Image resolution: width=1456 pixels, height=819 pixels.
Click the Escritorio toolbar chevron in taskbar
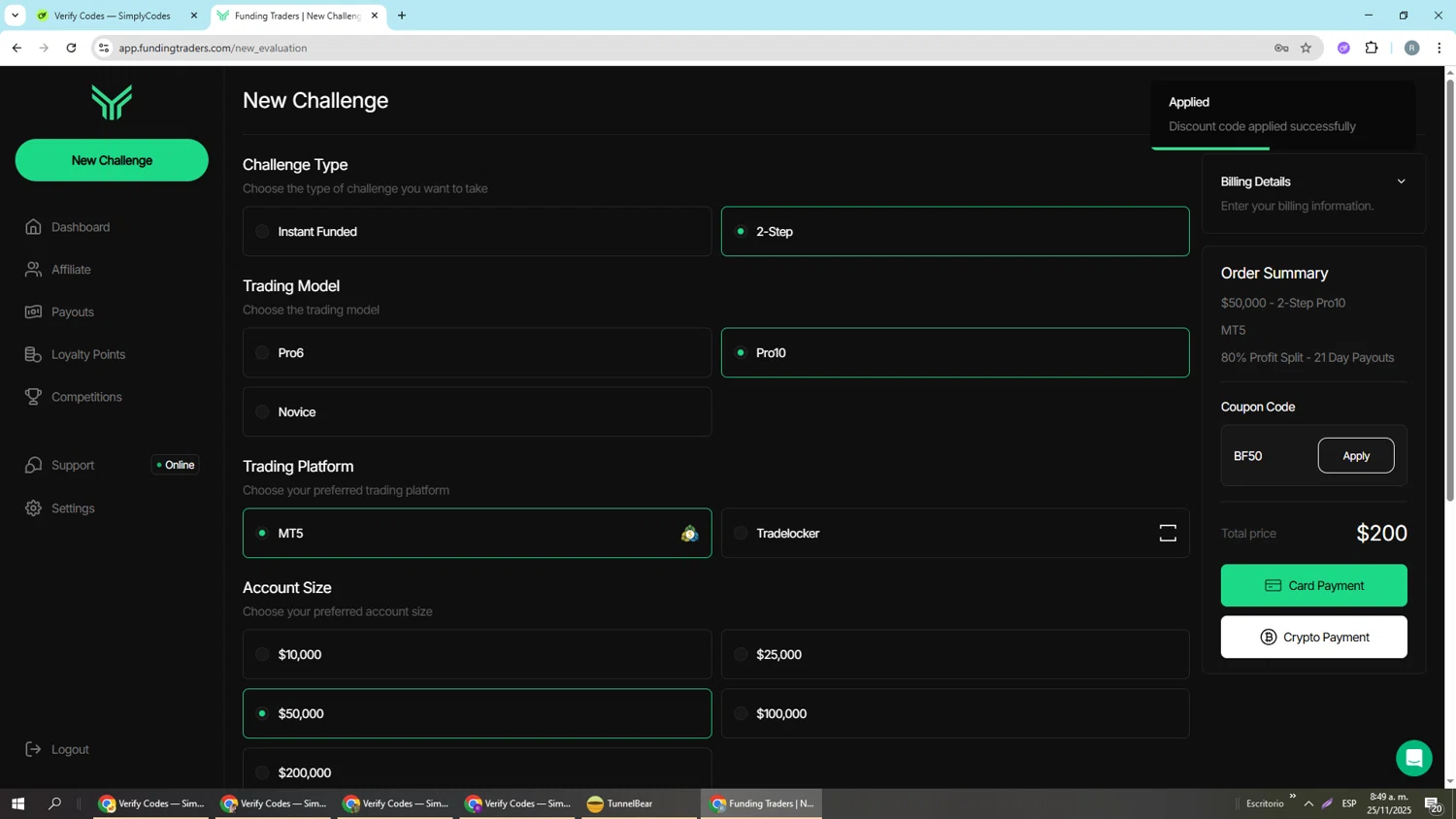[x=1292, y=797]
